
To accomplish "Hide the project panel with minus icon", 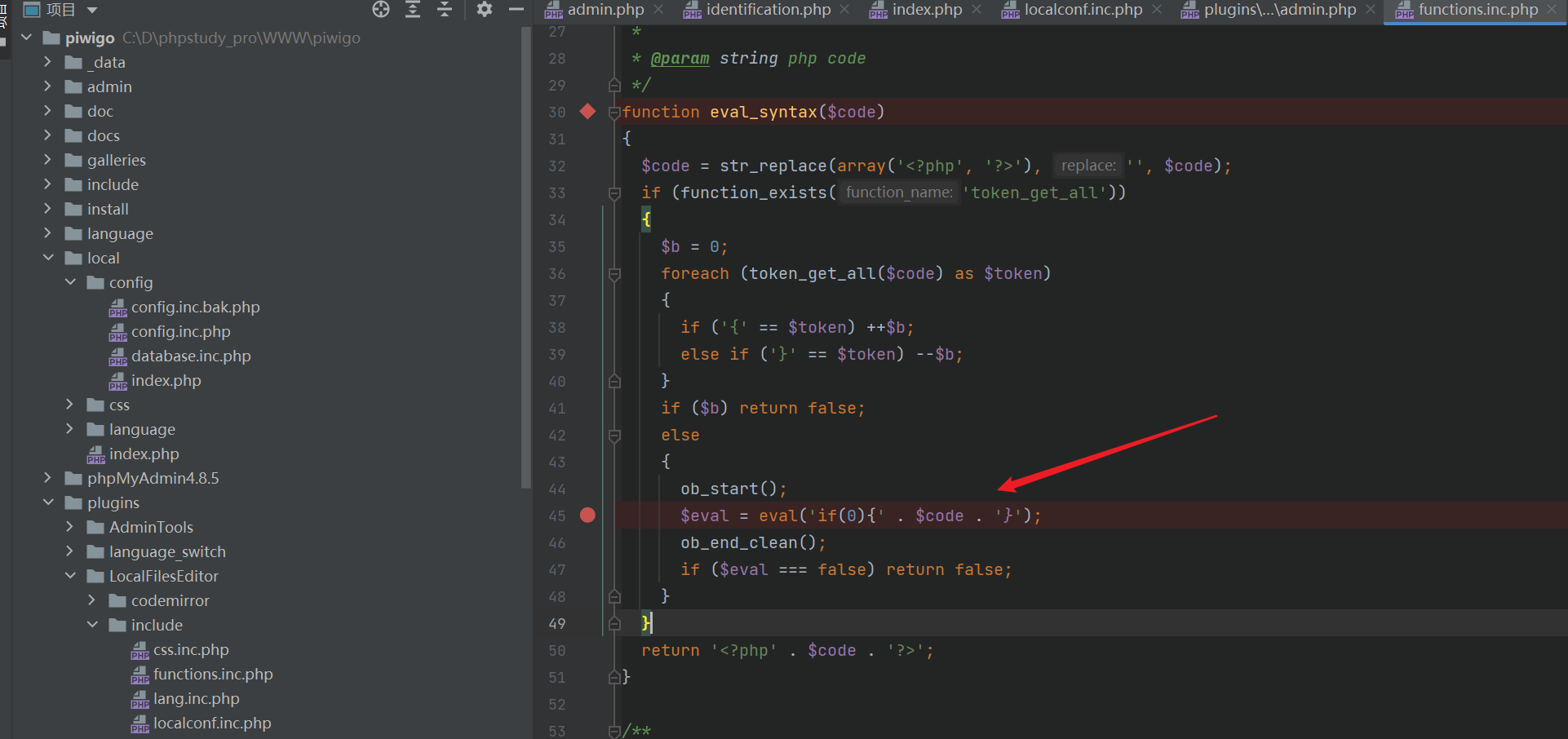I will [x=516, y=10].
